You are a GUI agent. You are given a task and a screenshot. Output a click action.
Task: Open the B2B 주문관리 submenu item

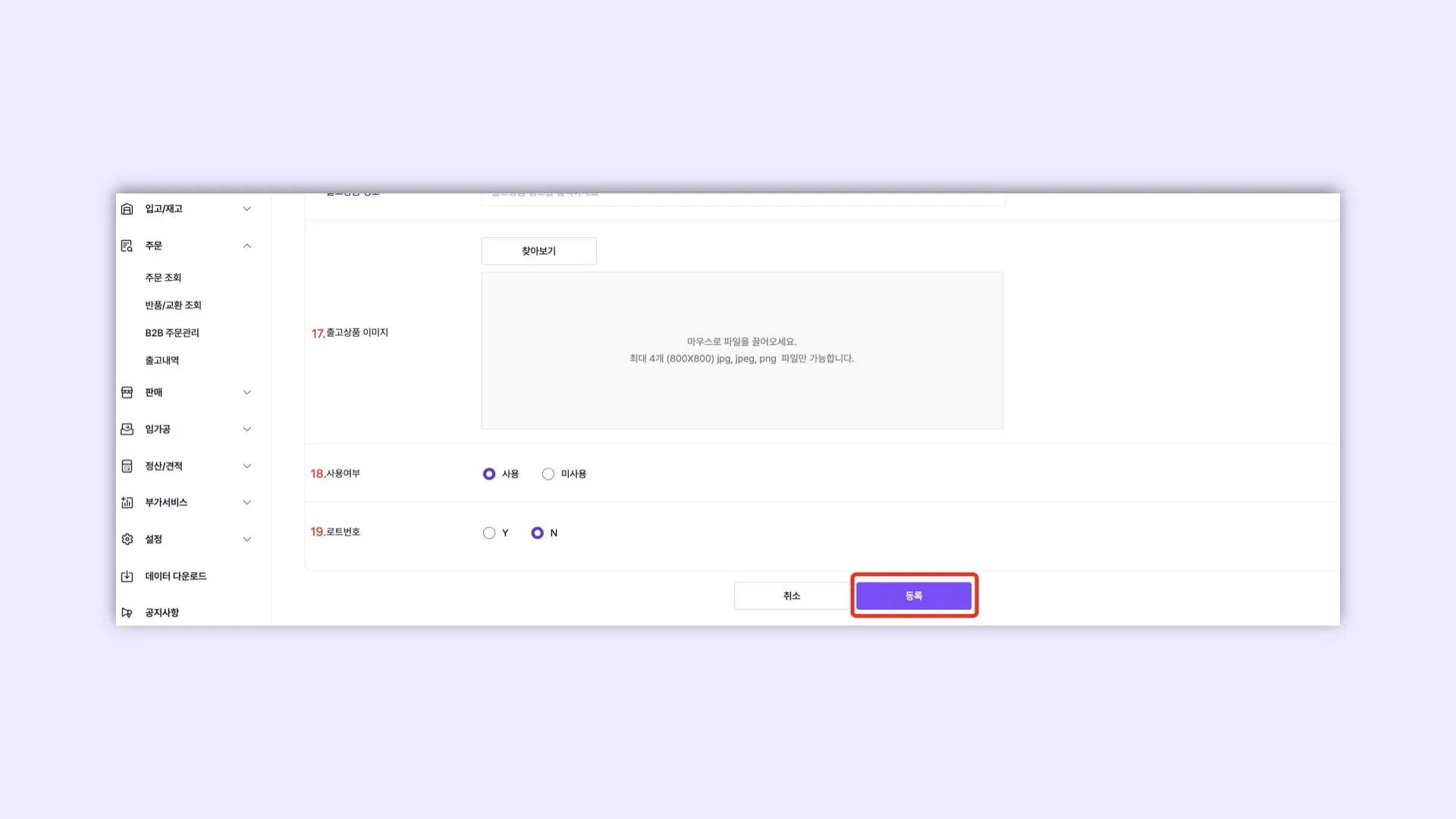(x=172, y=333)
